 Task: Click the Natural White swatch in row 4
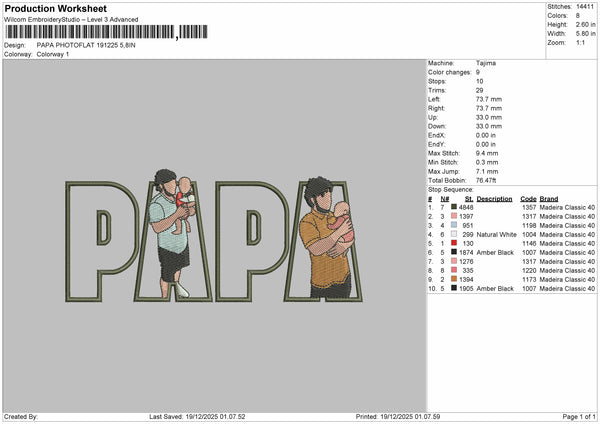(454, 234)
